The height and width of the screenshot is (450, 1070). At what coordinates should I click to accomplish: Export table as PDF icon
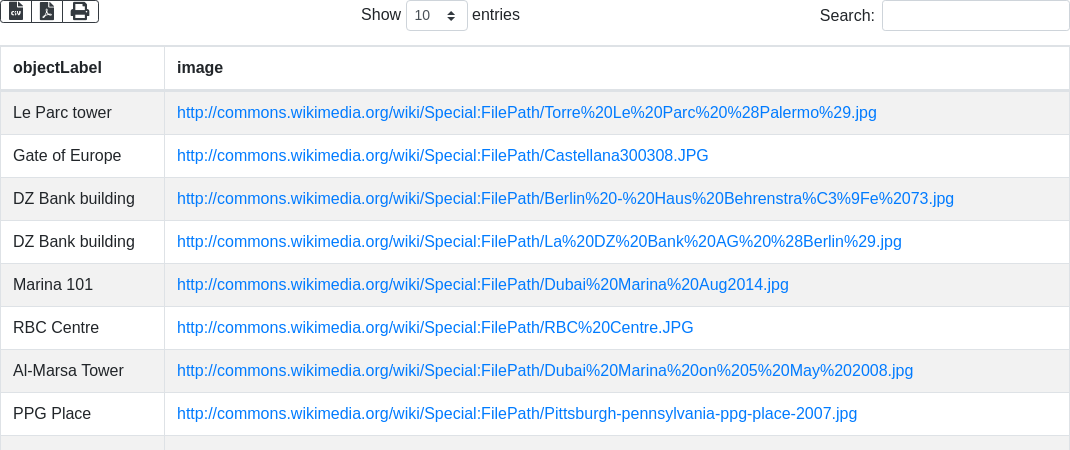(47, 11)
